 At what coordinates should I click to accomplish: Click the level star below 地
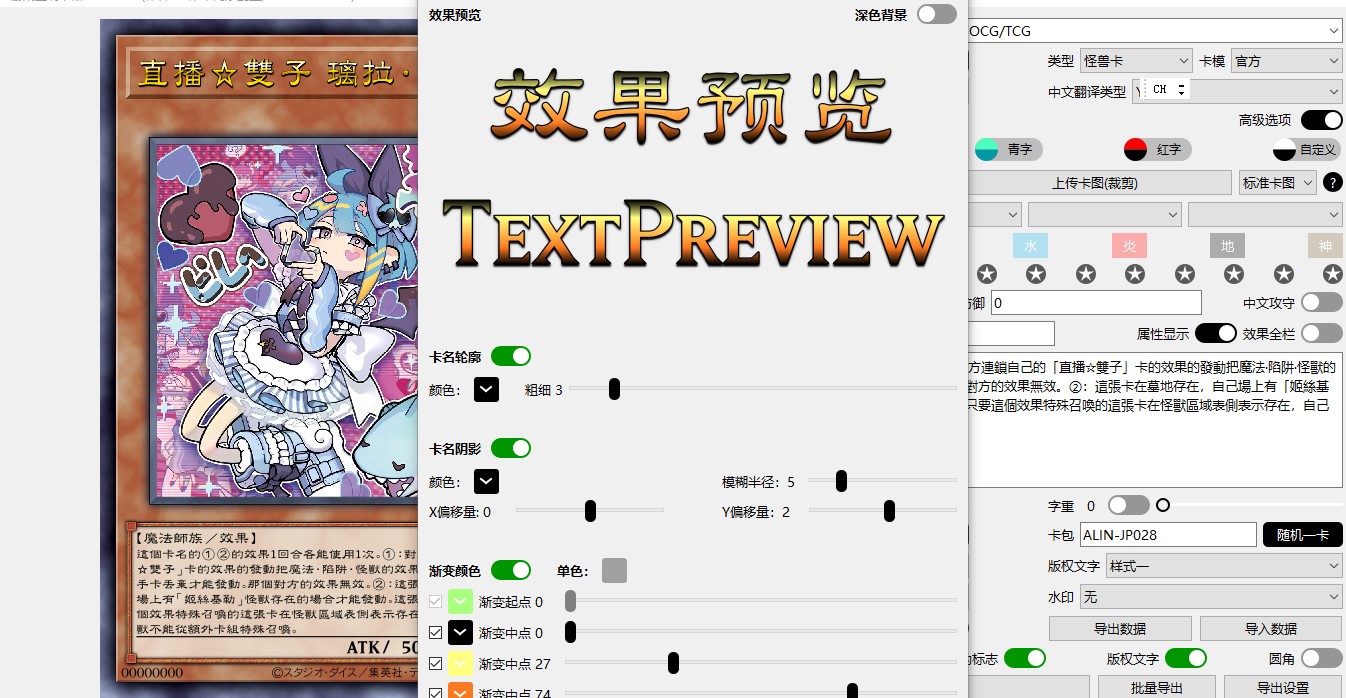pos(1234,273)
